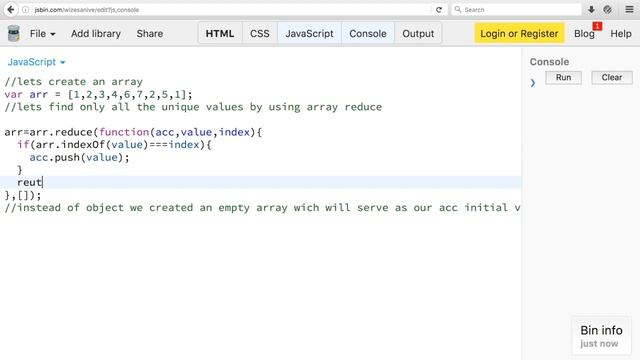Toggle the JavaScript panel tab
The width and height of the screenshot is (640, 360).
point(309,33)
